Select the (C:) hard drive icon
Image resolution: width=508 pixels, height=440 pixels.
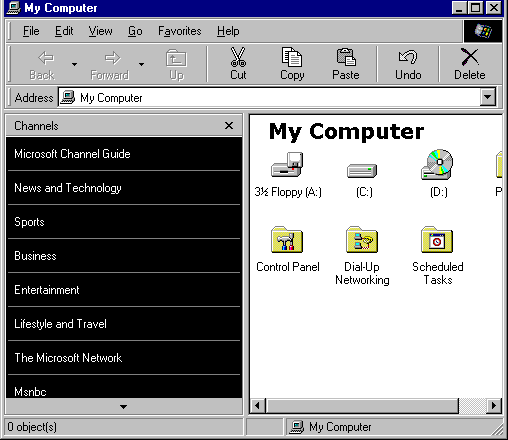click(362, 170)
